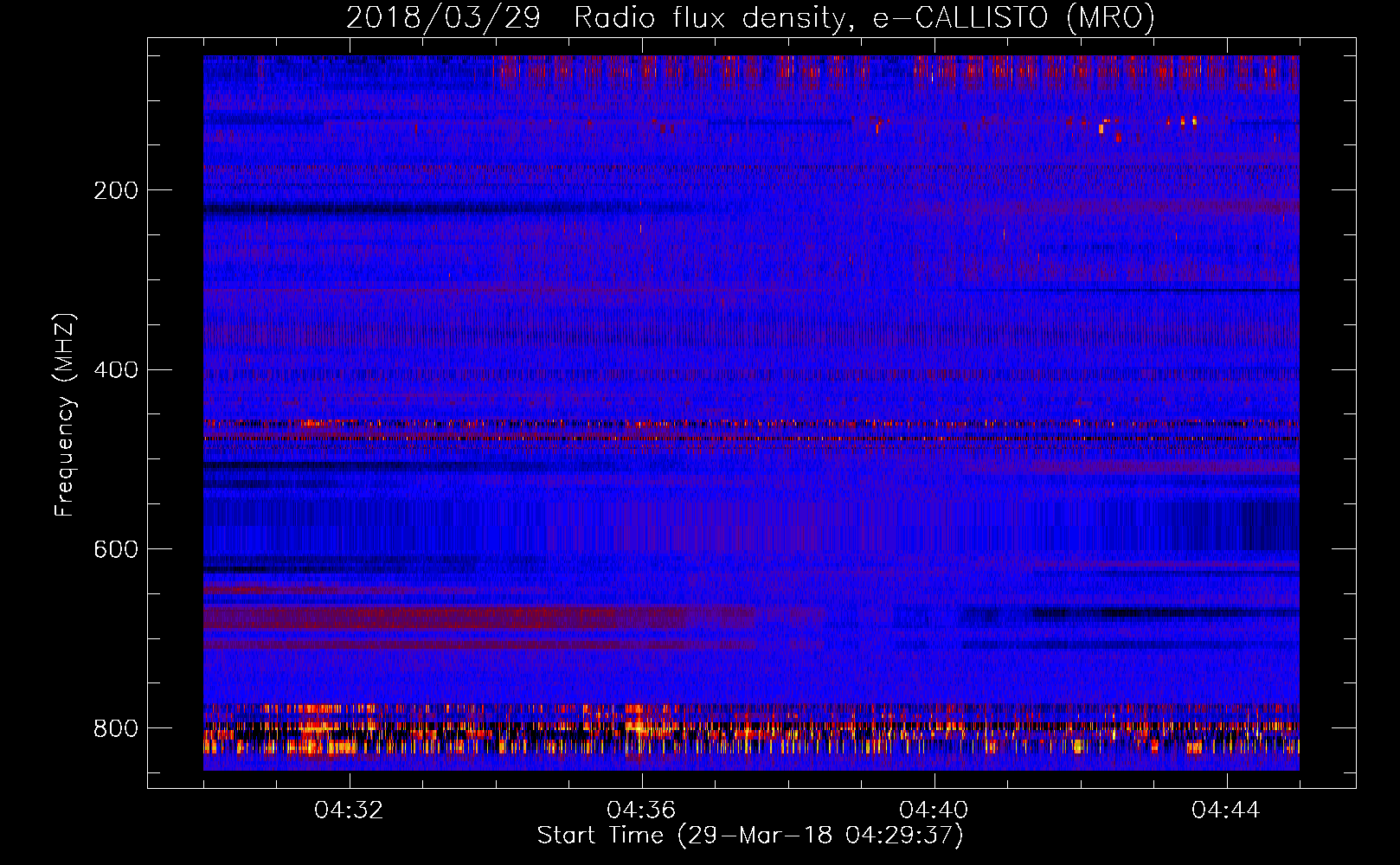
Task: Click the 400 frequency tick label
Action: coord(116,370)
